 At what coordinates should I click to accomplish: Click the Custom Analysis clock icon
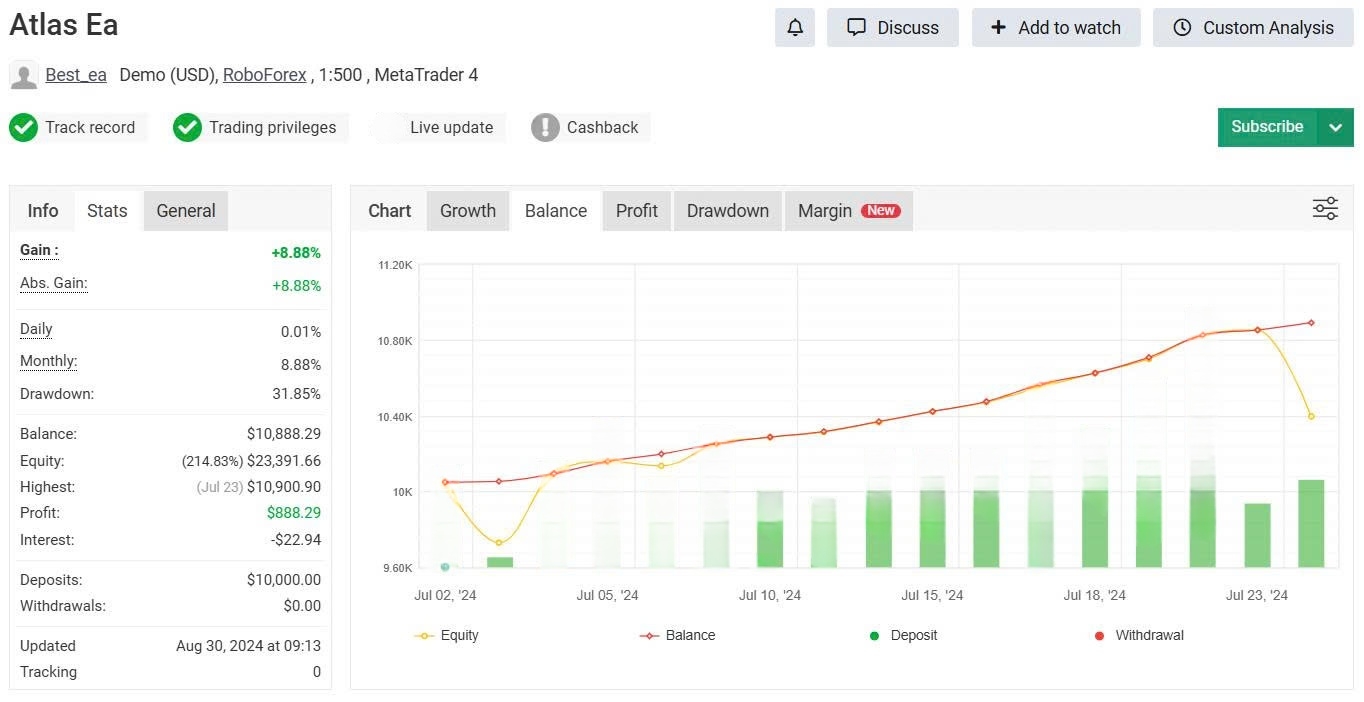point(1182,28)
